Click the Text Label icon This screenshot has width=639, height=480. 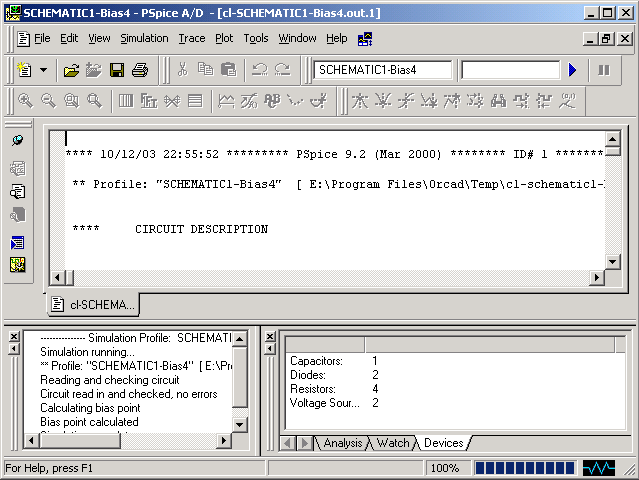click(272, 101)
